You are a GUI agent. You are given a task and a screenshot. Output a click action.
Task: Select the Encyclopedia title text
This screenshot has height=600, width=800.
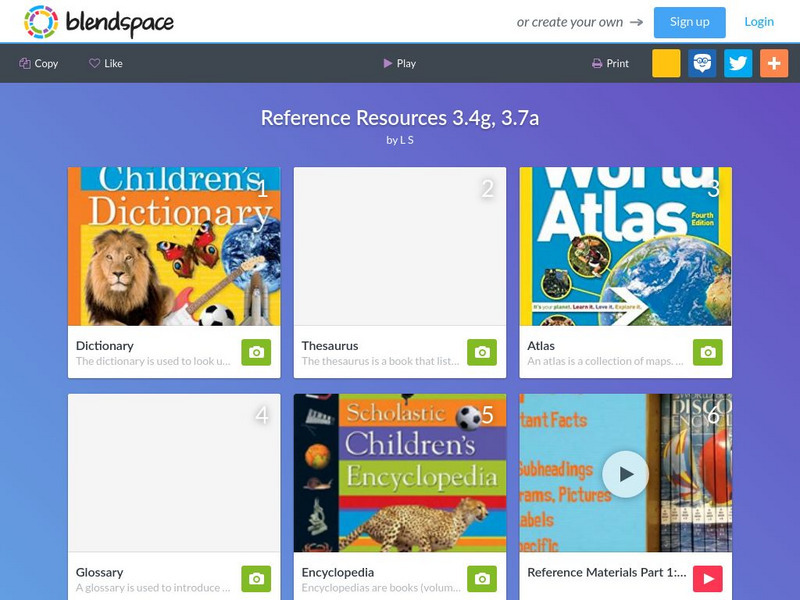point(338,572)
